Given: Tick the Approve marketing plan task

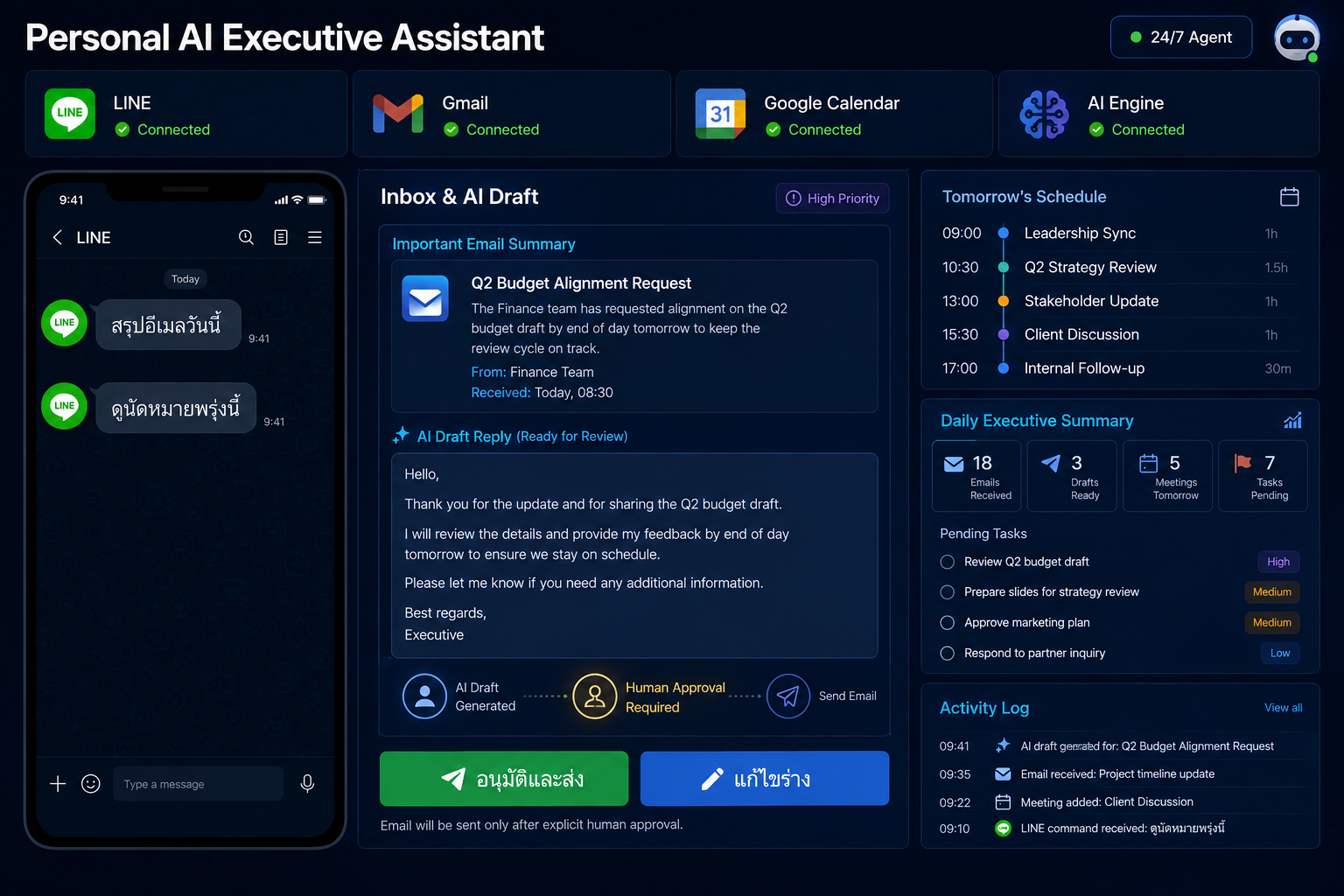Looking at the screenshot, I should [947, 623].
